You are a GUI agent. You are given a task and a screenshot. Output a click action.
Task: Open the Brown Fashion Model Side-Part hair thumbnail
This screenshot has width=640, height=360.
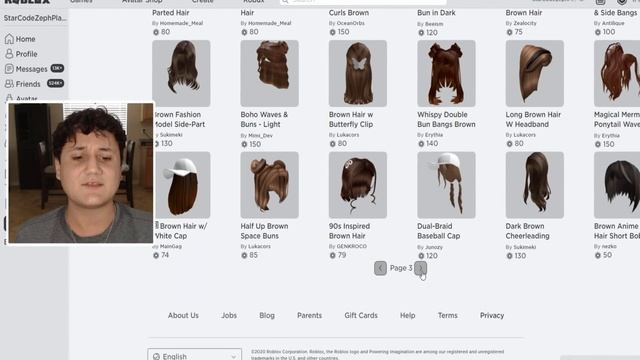(181, 73)
